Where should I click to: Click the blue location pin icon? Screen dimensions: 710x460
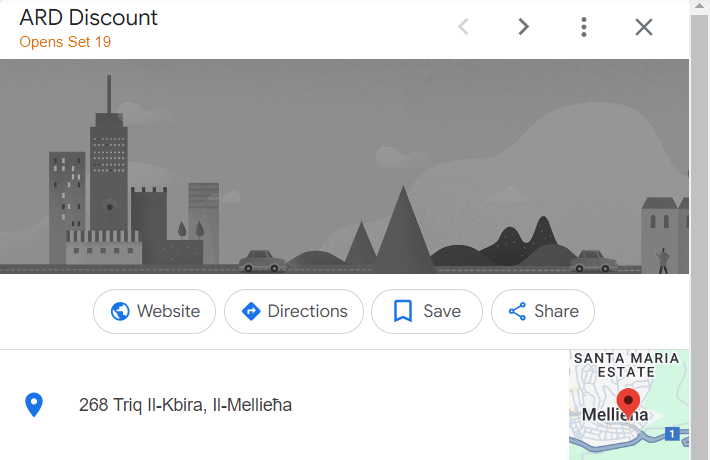tap(34, 405)
